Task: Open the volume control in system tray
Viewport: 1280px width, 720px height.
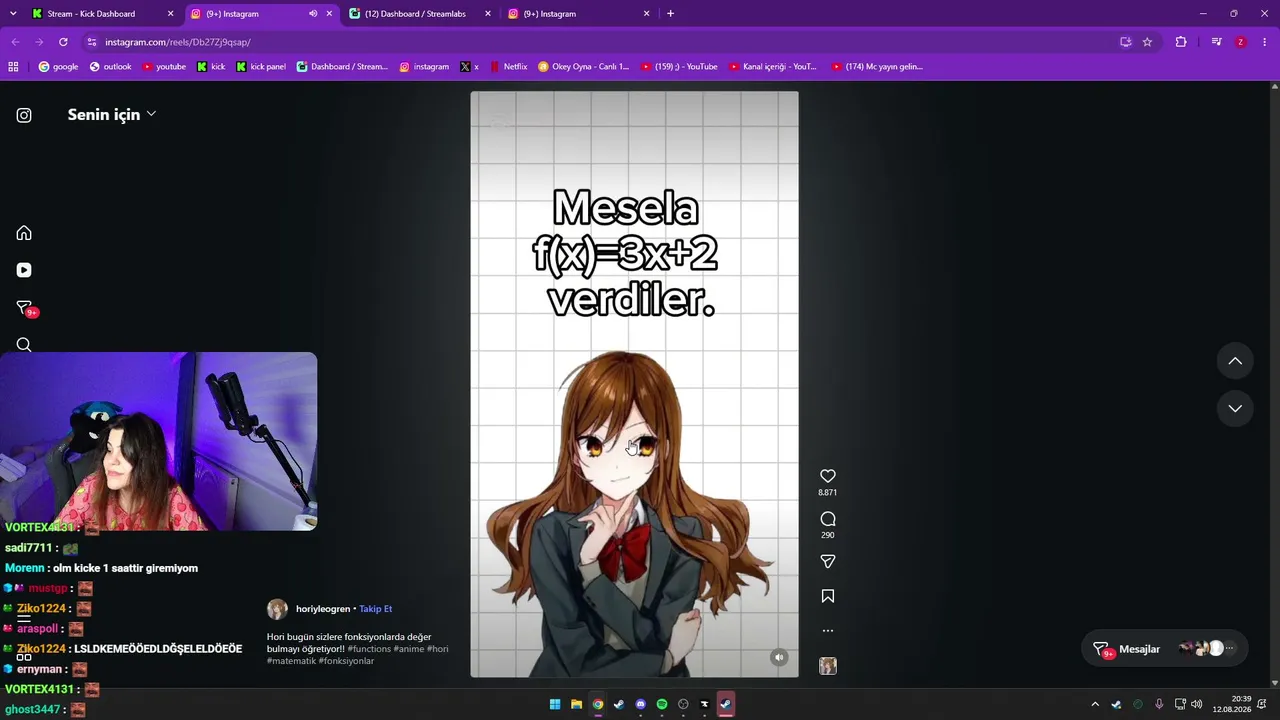Action: (1197, 704)
